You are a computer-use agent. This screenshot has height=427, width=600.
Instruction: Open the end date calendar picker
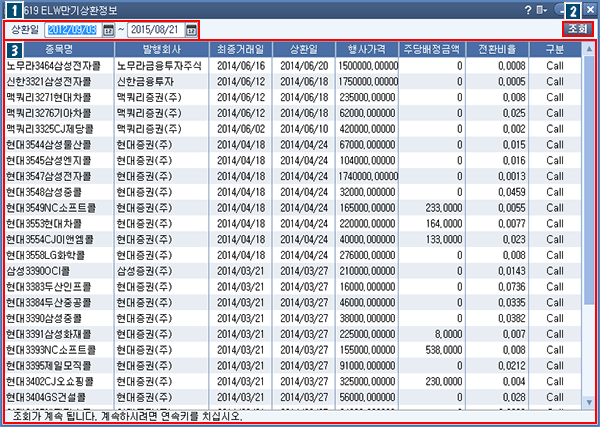[191, 30]
